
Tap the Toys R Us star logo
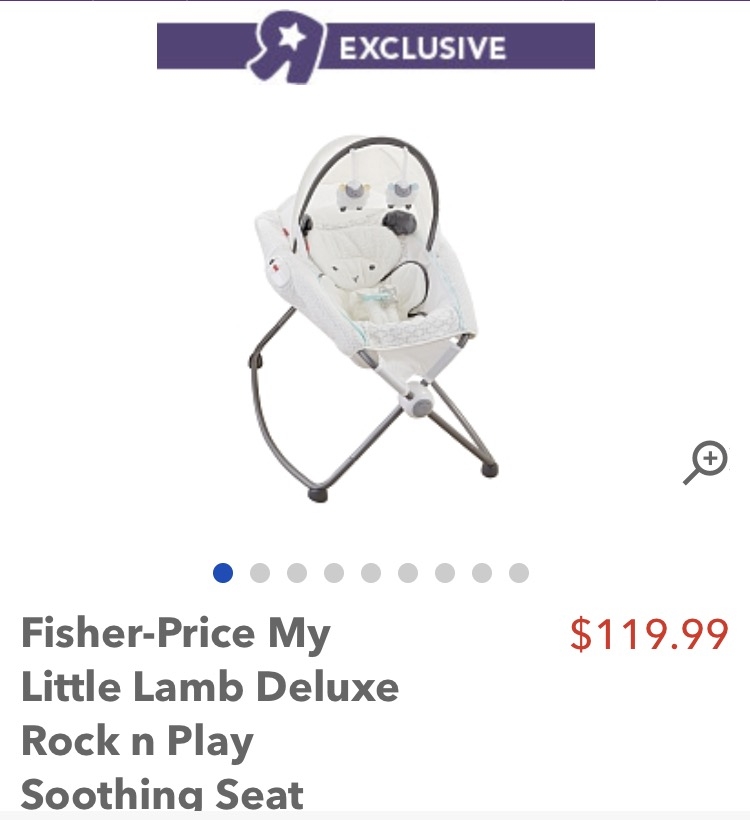coord(287,46)
